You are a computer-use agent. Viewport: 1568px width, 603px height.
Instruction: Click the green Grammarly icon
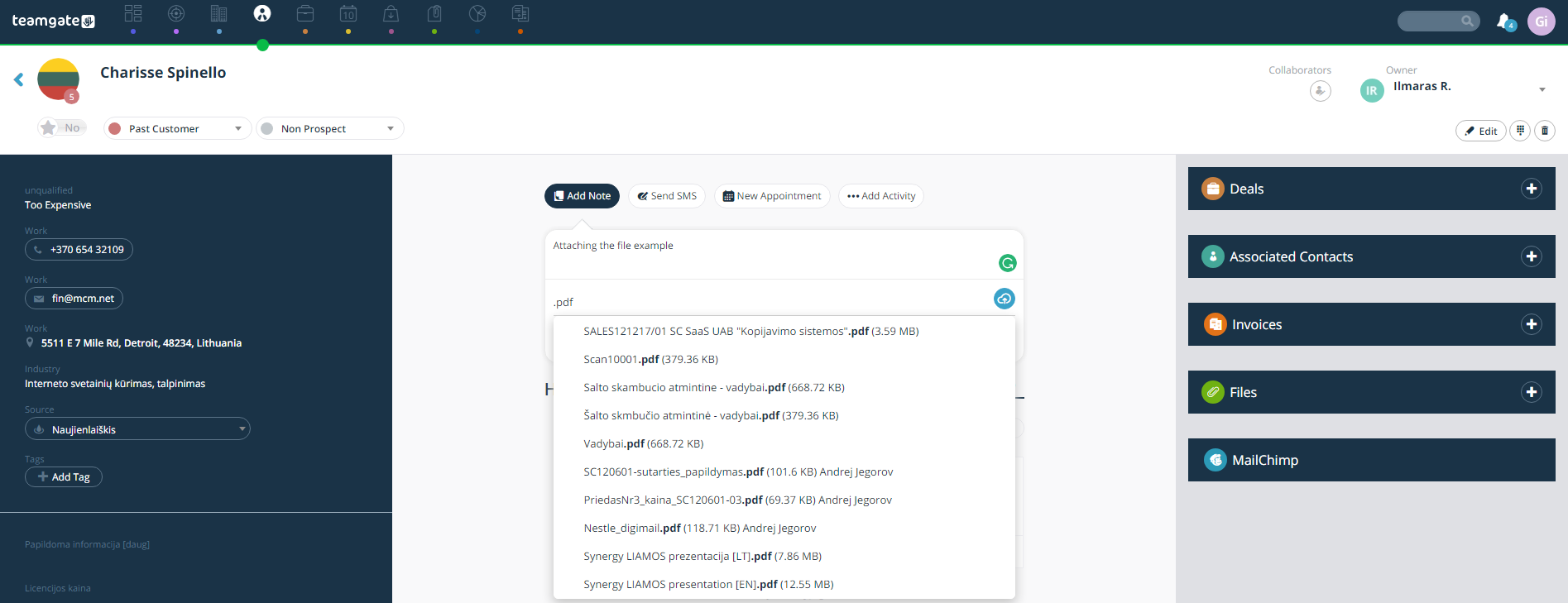point(1007,263)
